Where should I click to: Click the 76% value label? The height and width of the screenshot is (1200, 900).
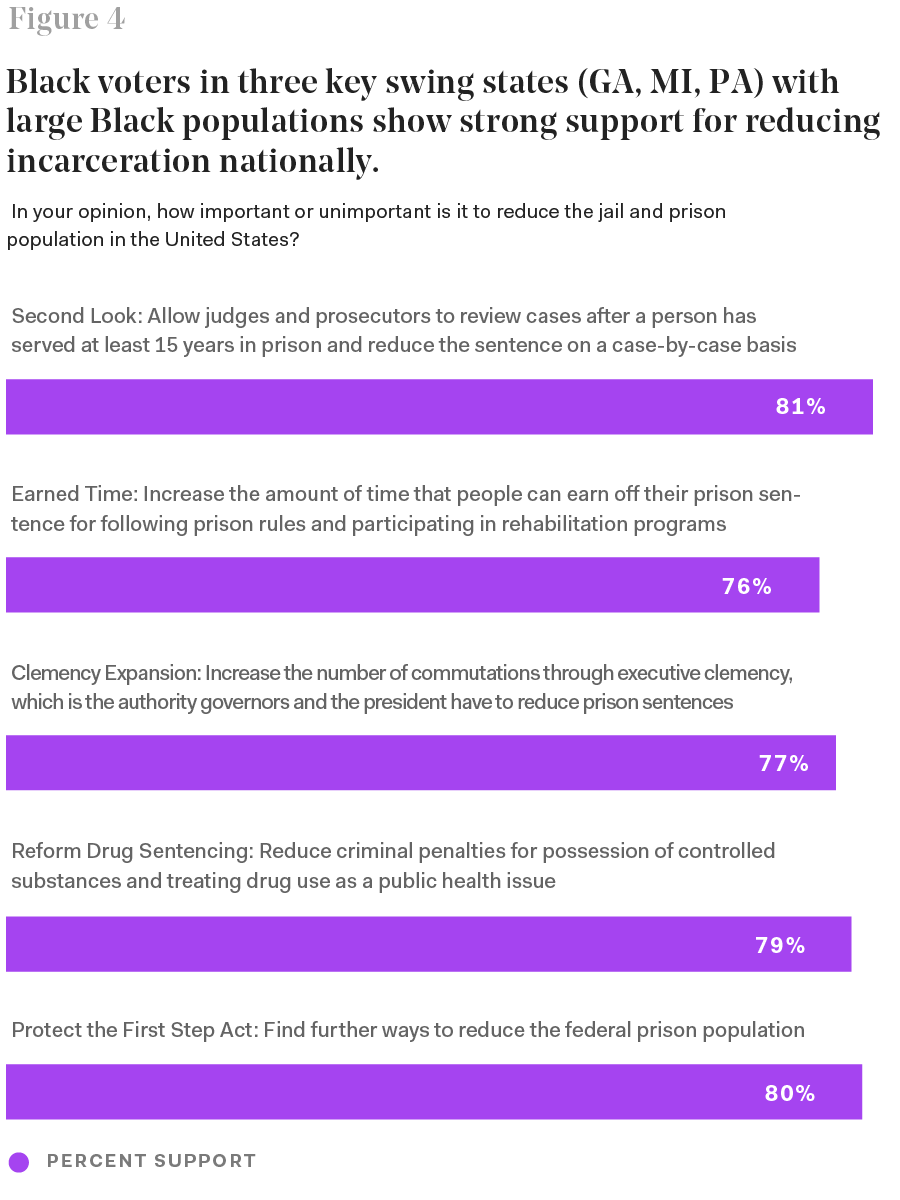coord(747,587)
